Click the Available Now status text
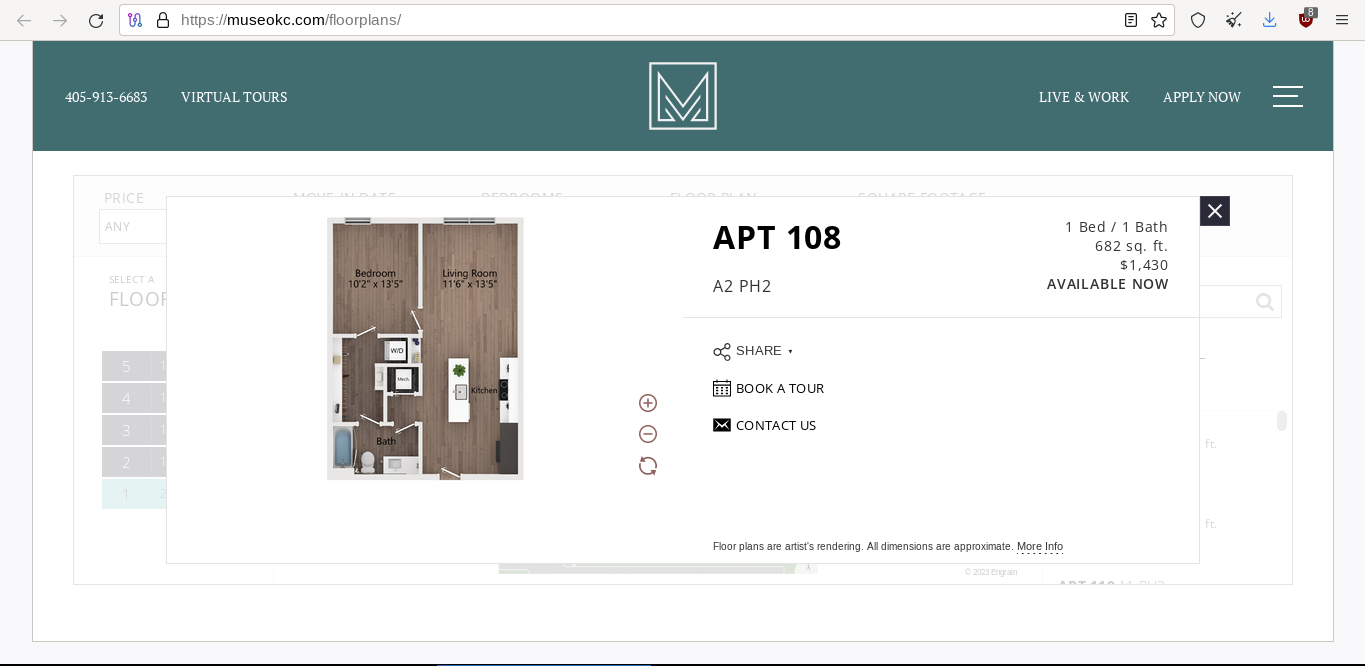This screenshot has height=666, width=1365. coord(1108,284)
